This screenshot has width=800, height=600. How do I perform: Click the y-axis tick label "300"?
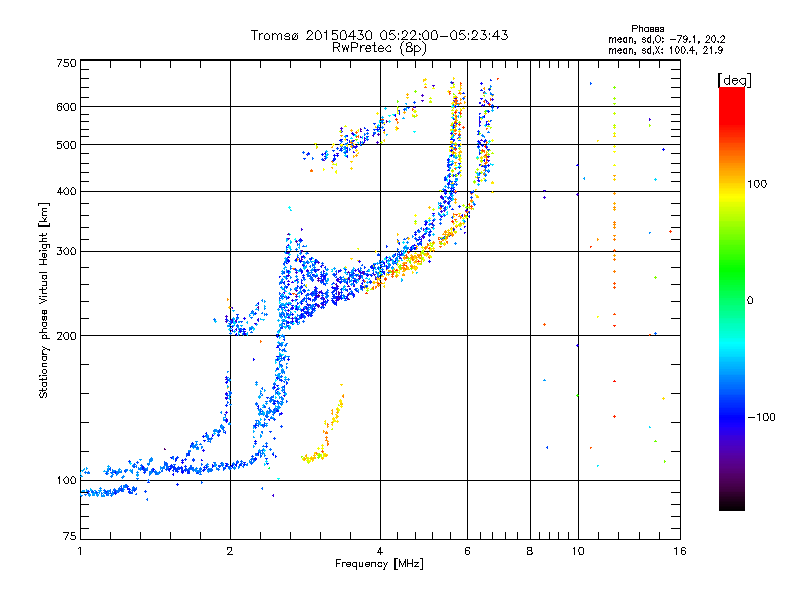[67, 251]
